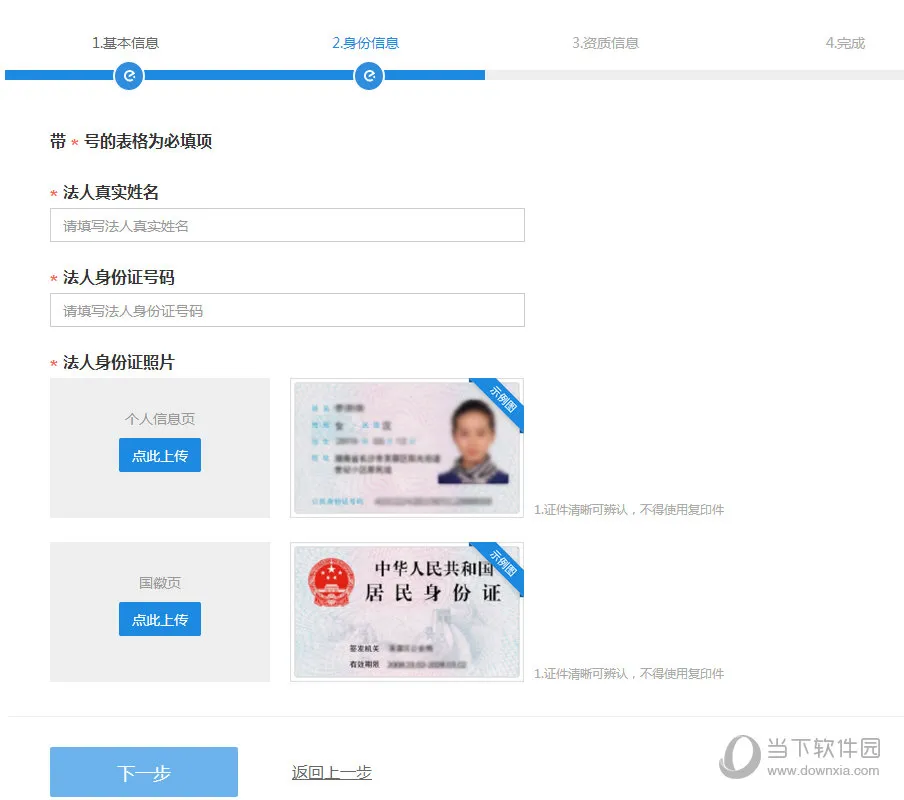View the national emblem side sample image
This screenshot has height=800, width=904.
[407, 612]
